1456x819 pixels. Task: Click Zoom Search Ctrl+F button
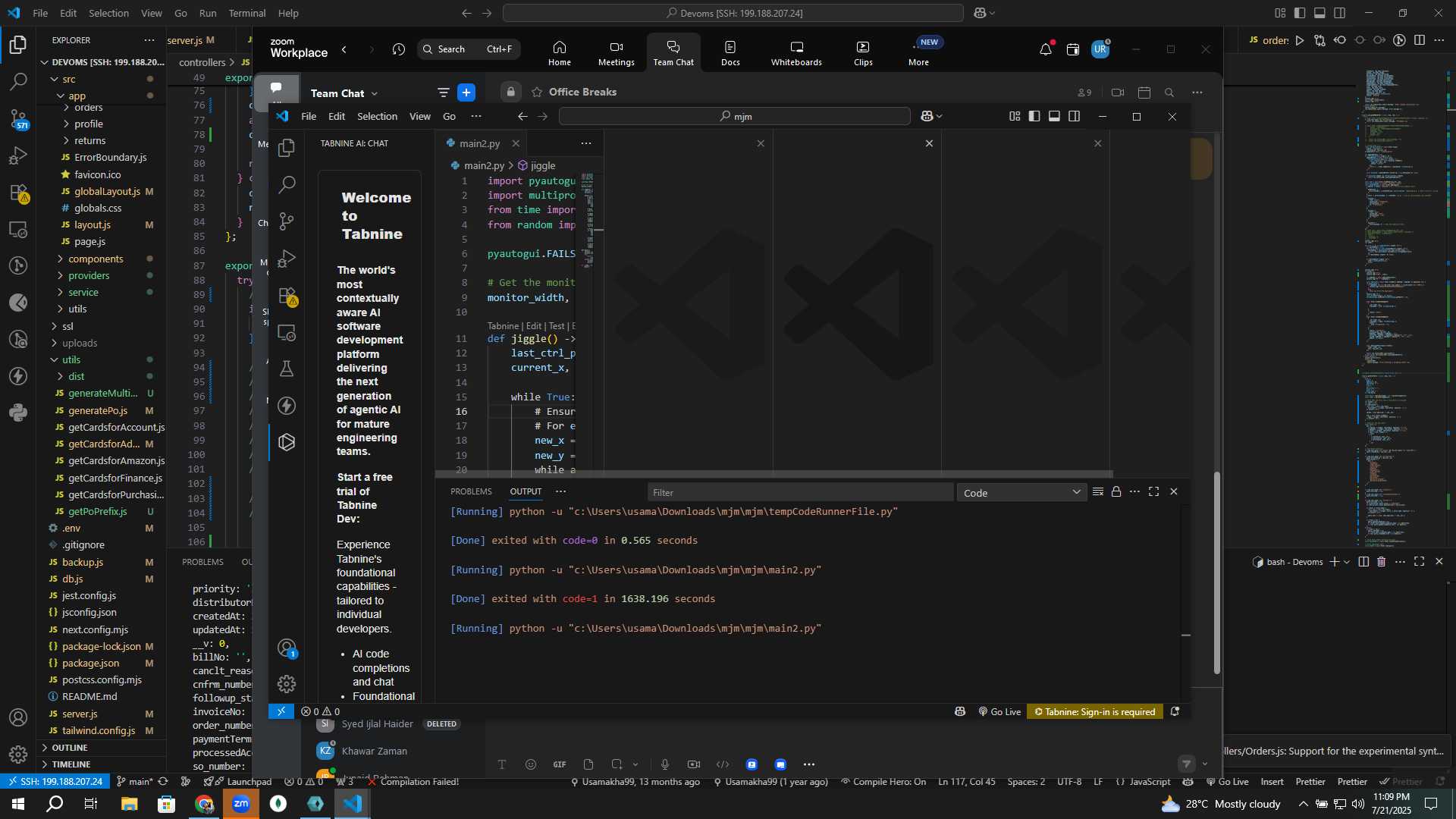[469, 49]
